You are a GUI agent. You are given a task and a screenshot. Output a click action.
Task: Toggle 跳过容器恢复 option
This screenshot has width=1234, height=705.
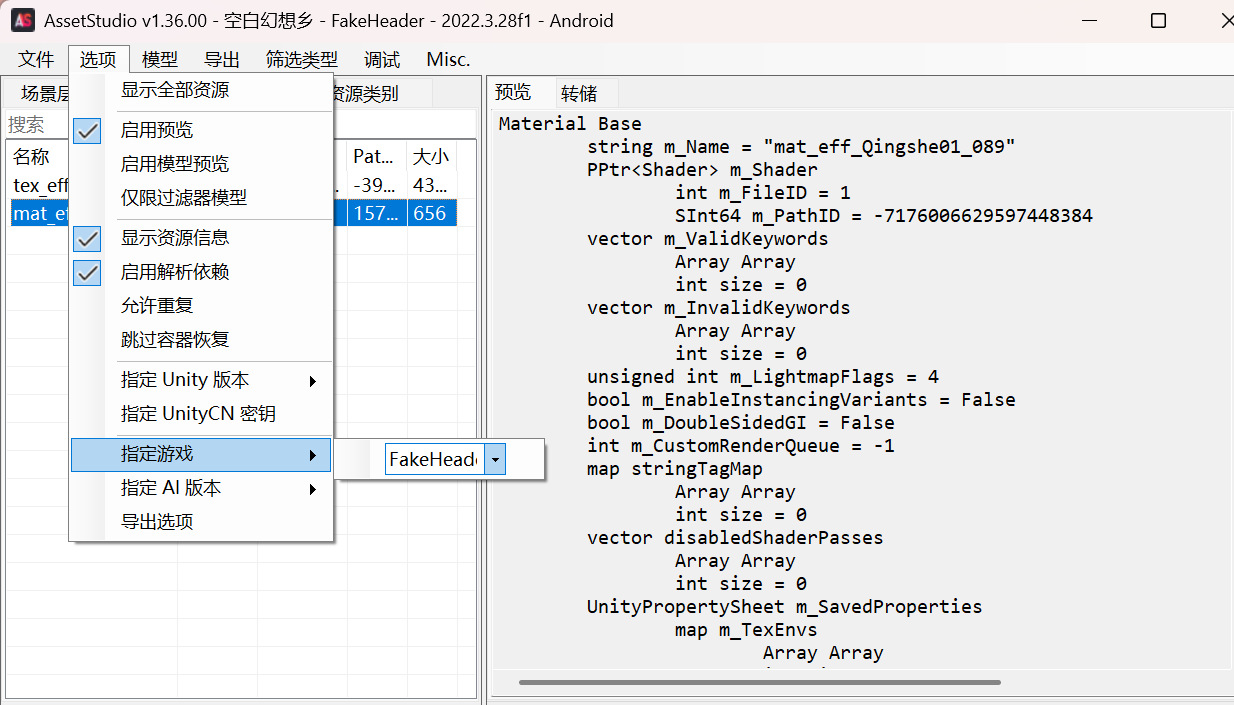[x=200, y=340]
